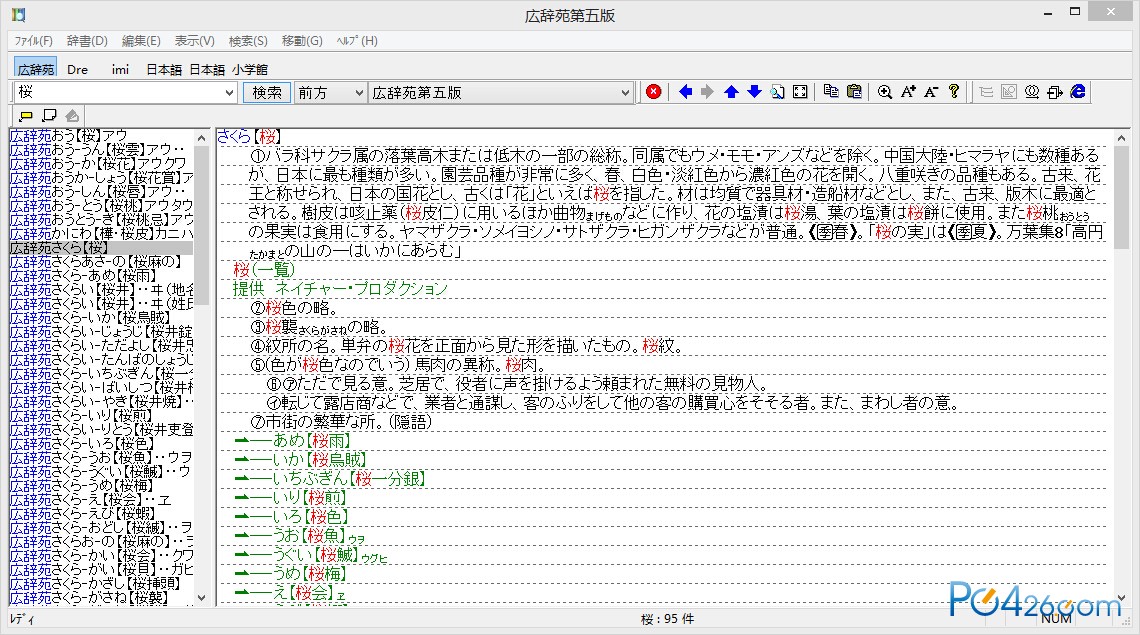Open help with the yellow question mark icon

[x=954, y=92]
